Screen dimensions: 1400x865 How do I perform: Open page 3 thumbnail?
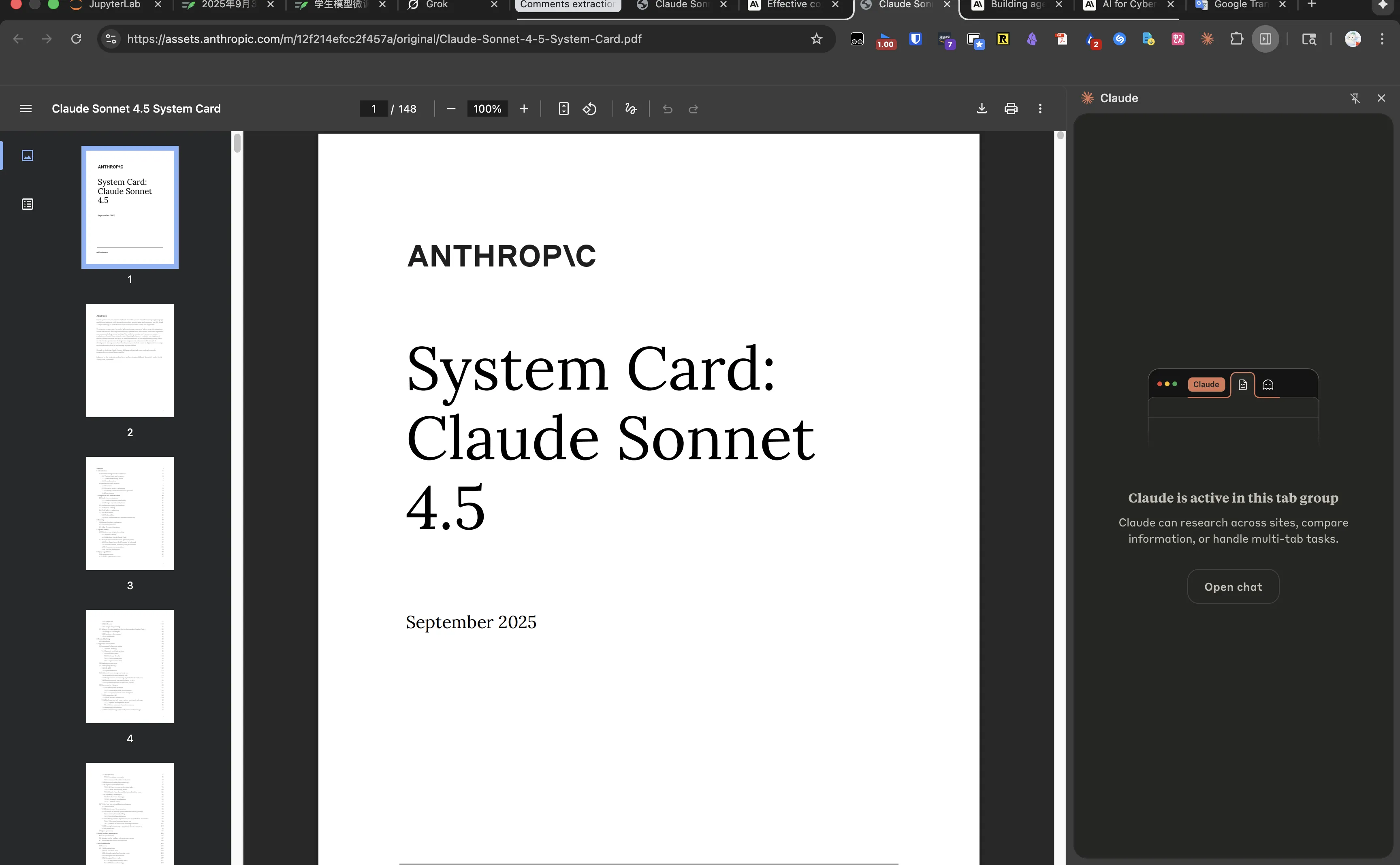pos(130,513)
